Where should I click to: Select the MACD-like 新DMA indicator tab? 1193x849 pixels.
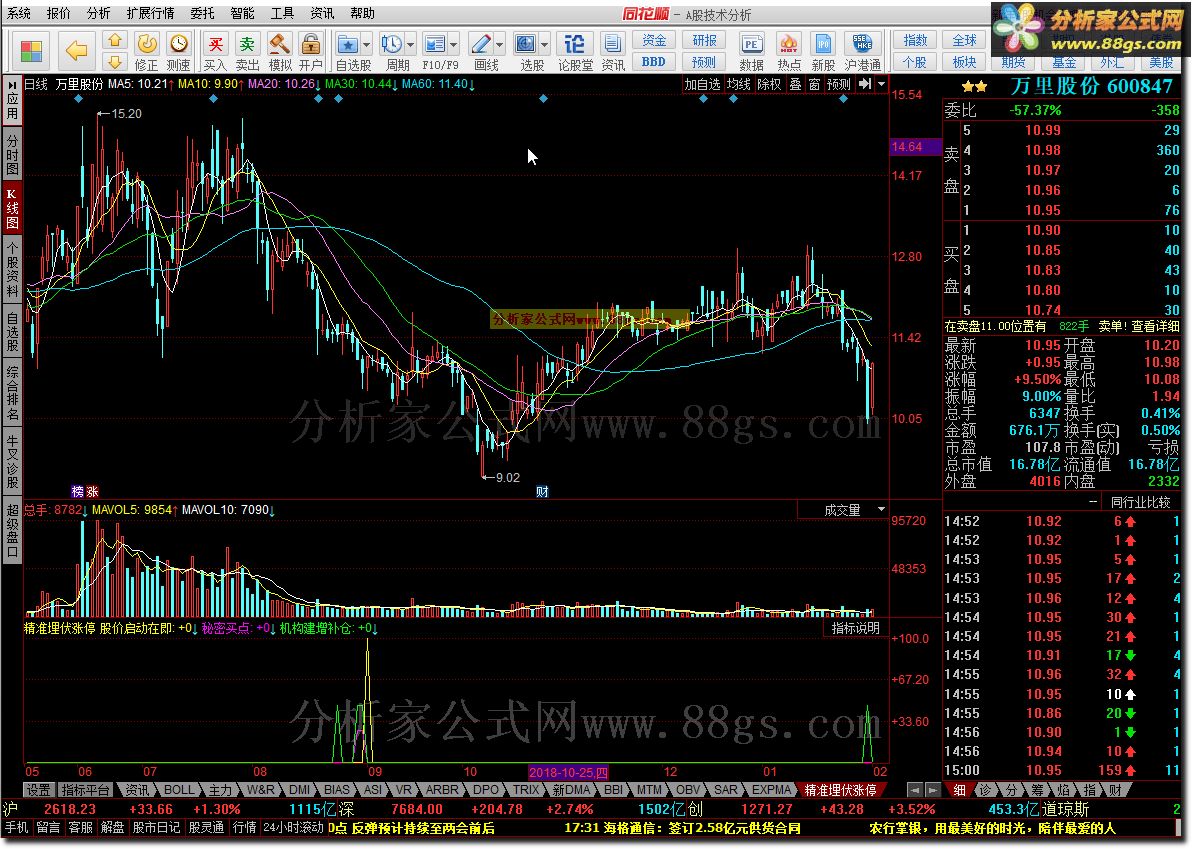(571, 790)
